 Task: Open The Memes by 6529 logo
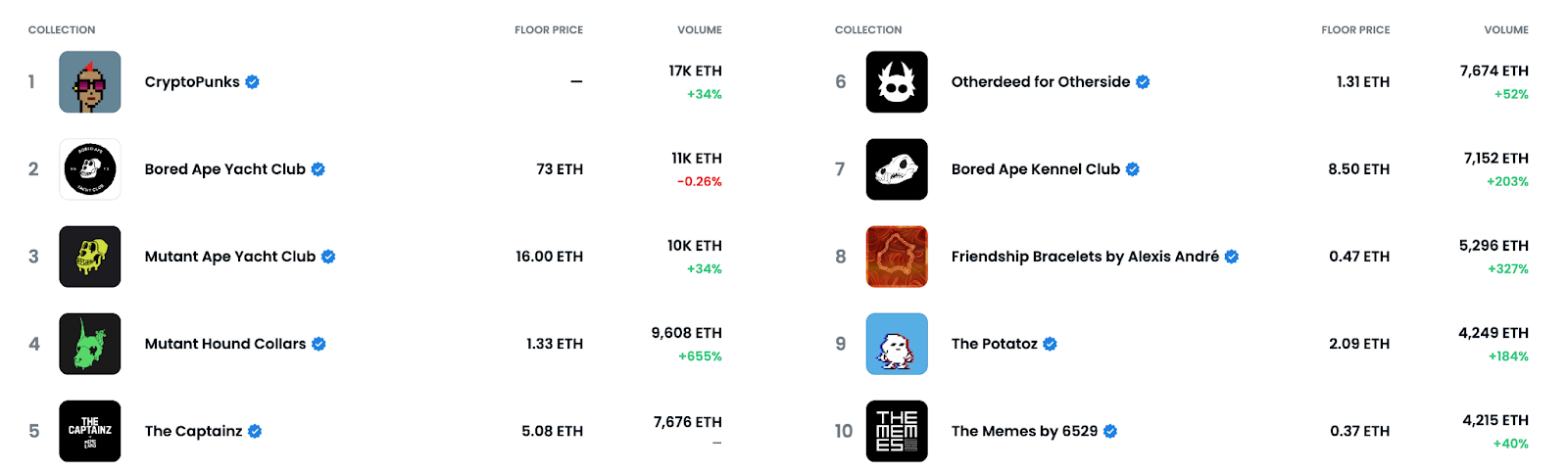point(897,431)
